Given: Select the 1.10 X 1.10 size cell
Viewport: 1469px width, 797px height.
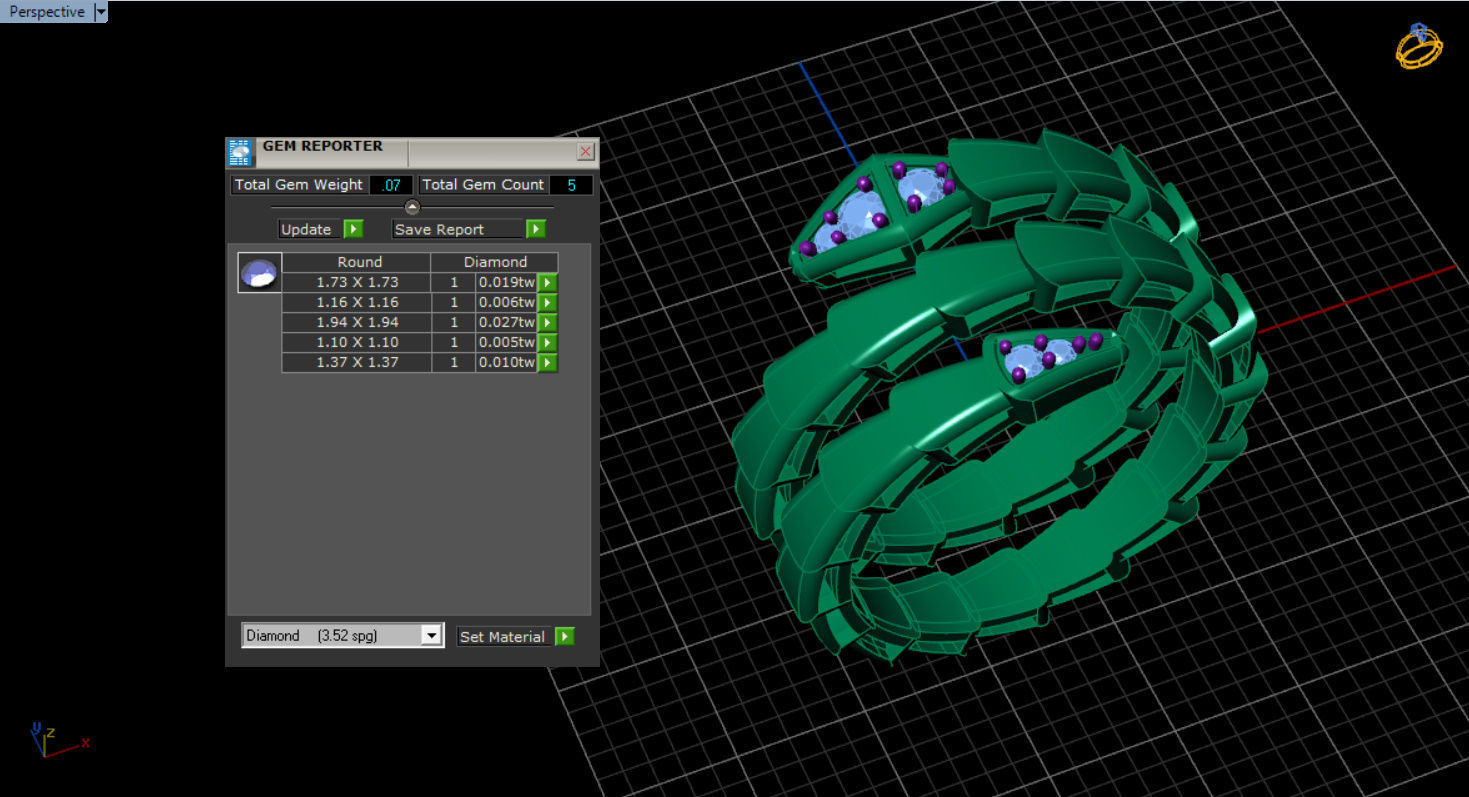Looking at the screenshot, I should click(357, 342).
